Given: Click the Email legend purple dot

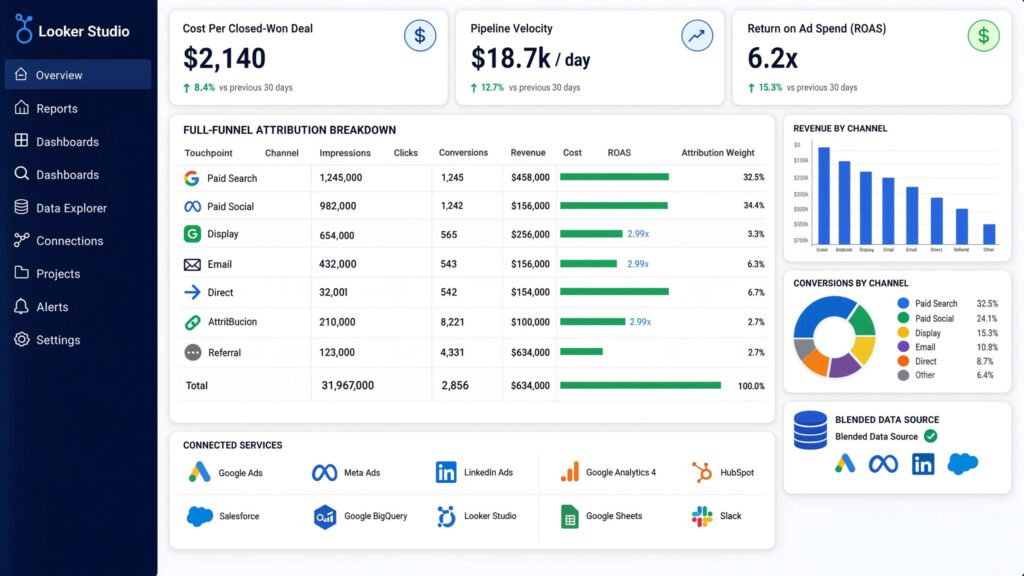Looking at the screenshot, I should [x=903, y=347].
